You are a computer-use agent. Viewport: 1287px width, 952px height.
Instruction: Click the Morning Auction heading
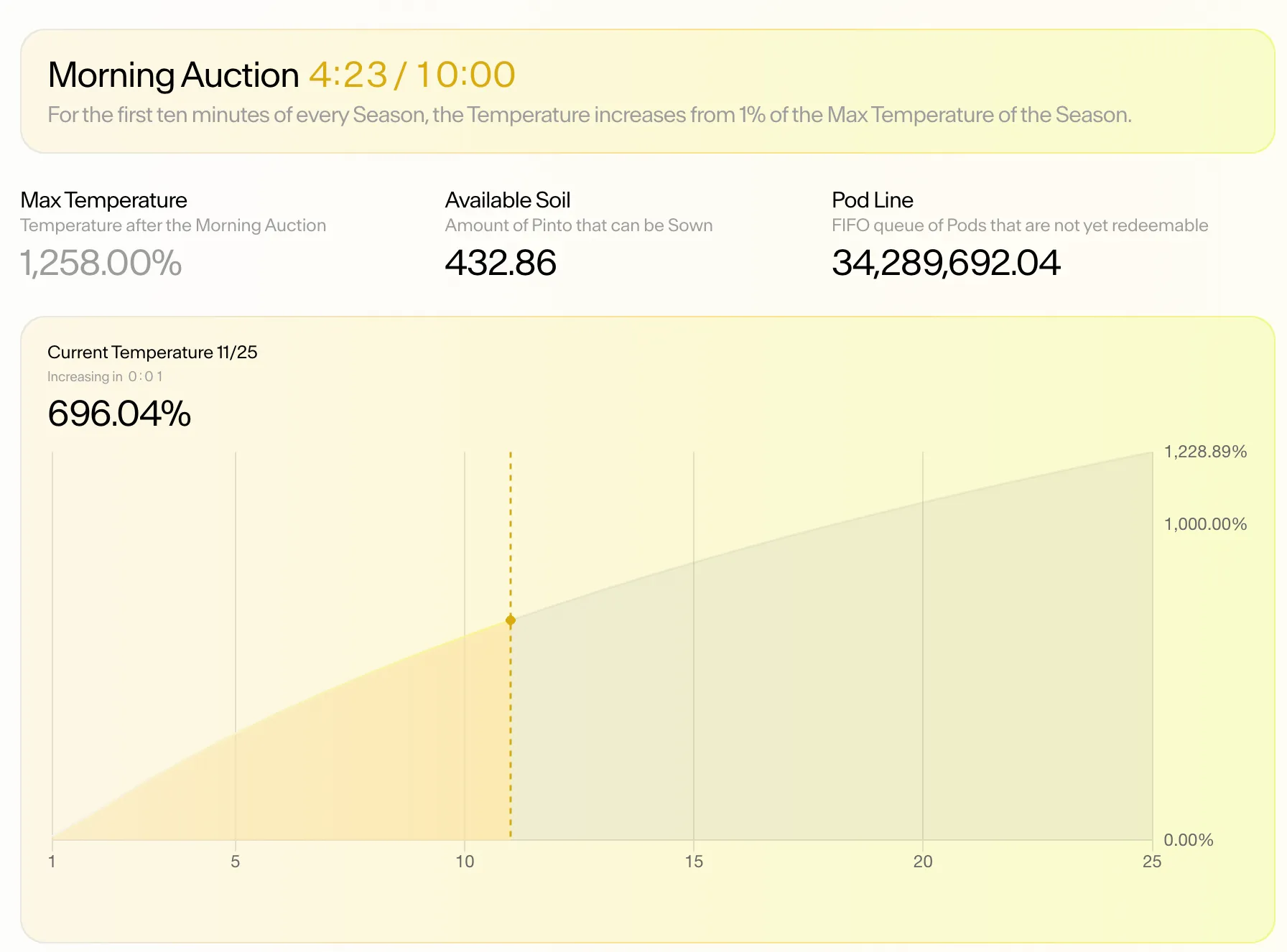point(173,75)
